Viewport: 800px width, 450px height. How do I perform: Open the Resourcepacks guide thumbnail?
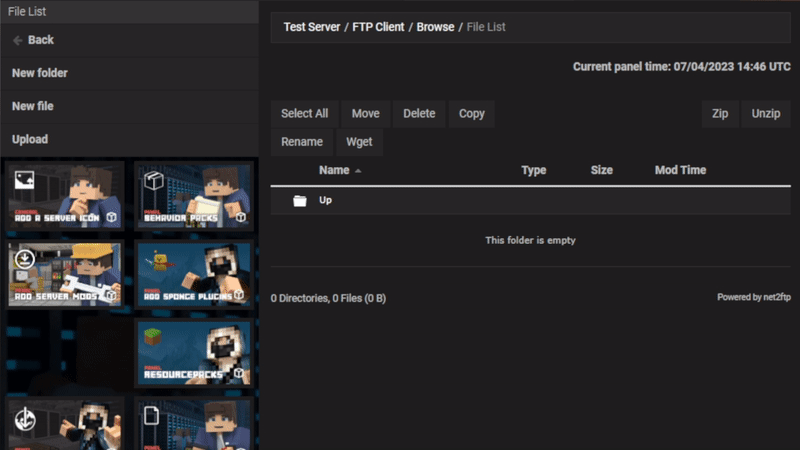click(192, 352)
